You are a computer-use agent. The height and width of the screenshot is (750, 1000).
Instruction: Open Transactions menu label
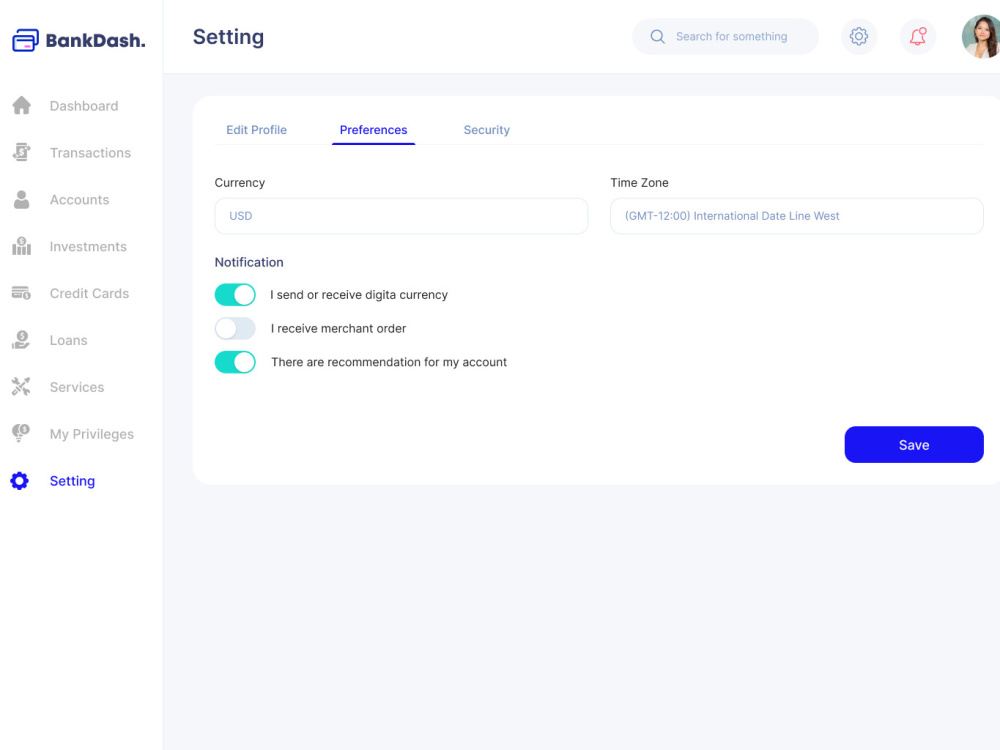pyautogui.click(x=91, y=152)
